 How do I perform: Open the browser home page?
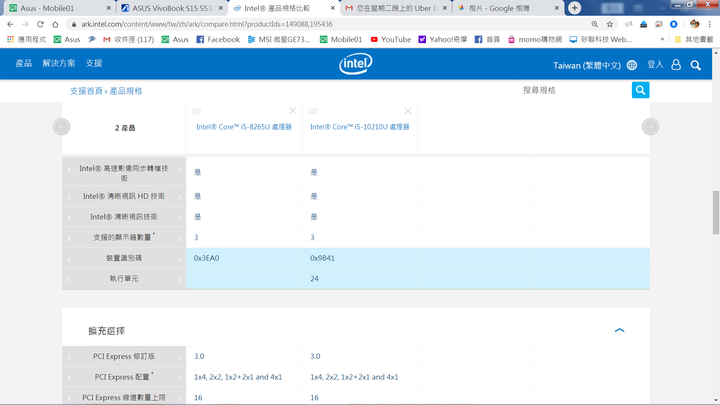pyautogui.click(x=55, y=24)
